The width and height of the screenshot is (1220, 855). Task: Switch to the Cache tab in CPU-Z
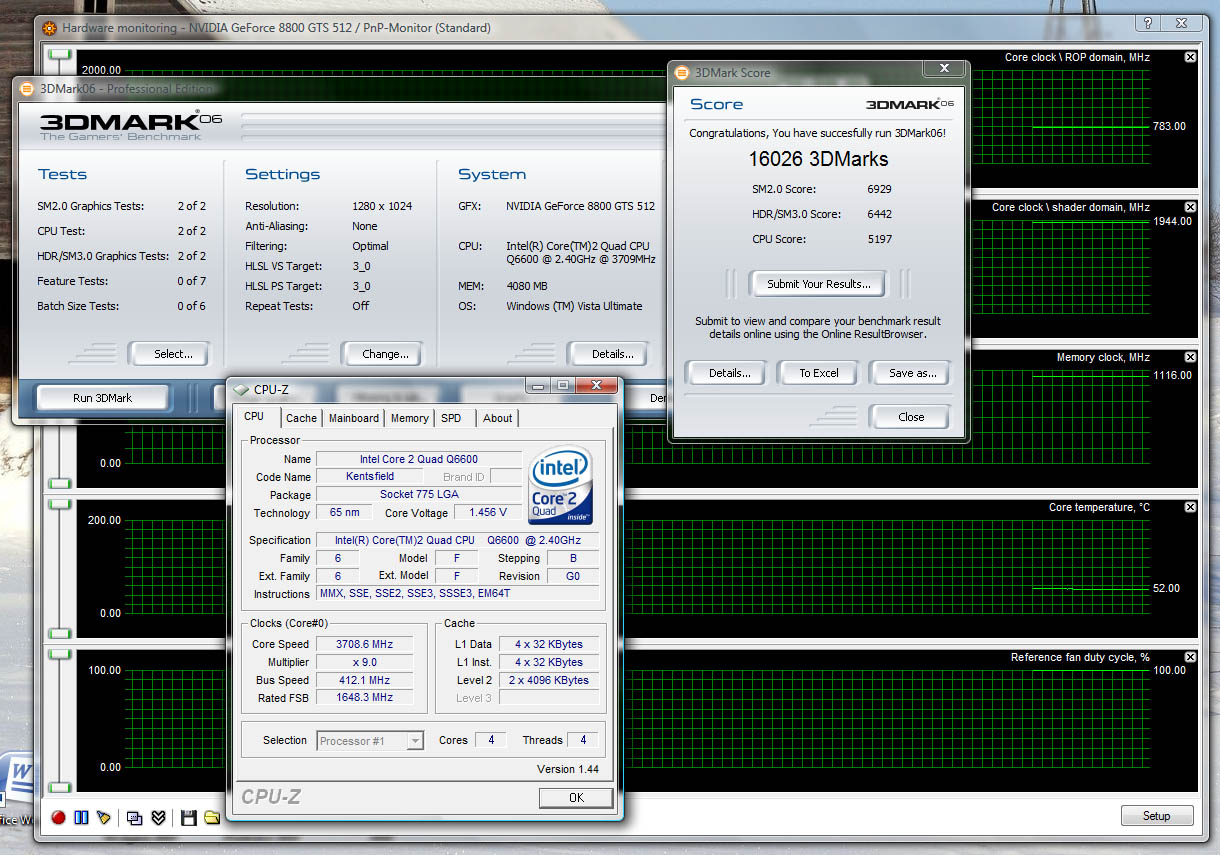301,418
